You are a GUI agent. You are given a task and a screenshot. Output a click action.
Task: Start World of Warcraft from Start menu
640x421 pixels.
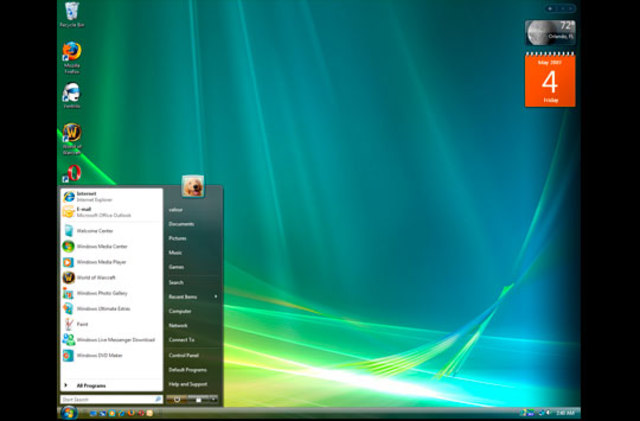tap(111, 277)
